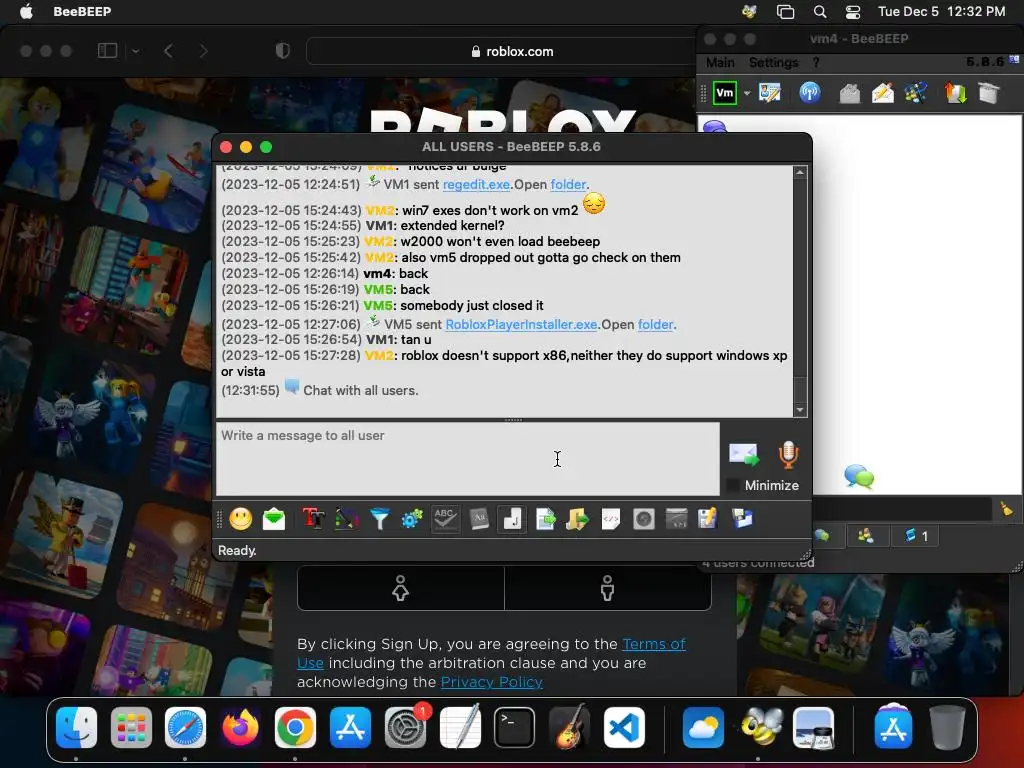This screenshot has height=768, width=1024.
Task: Open Terminal from the Dock
Action: click(514, 728)
